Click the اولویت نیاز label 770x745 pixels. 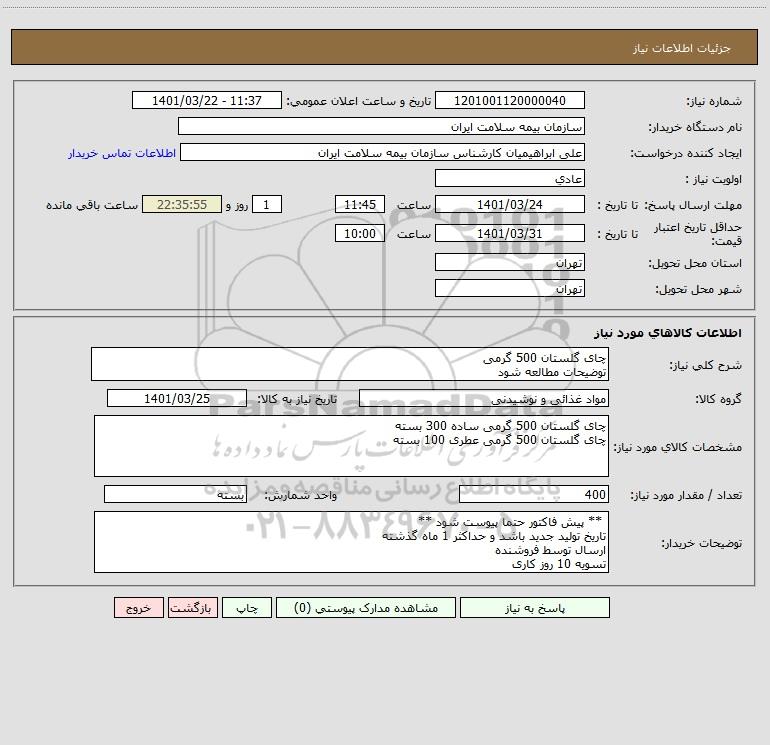pyautogui.click(x=714, y=179)
